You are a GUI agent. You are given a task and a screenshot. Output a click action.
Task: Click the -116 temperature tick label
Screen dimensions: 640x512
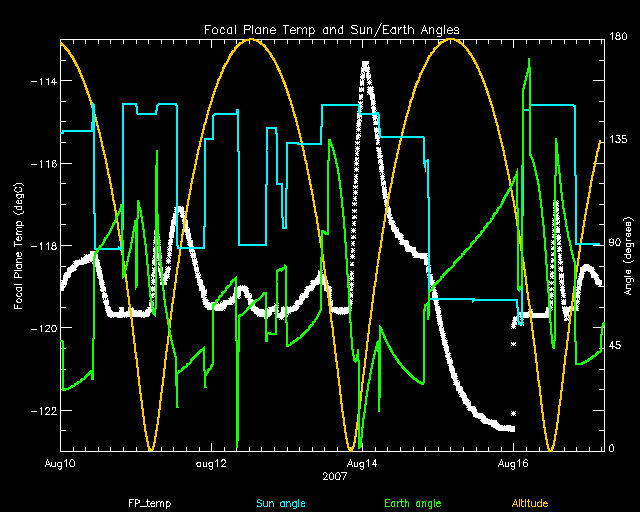click(x=42, y=163)
